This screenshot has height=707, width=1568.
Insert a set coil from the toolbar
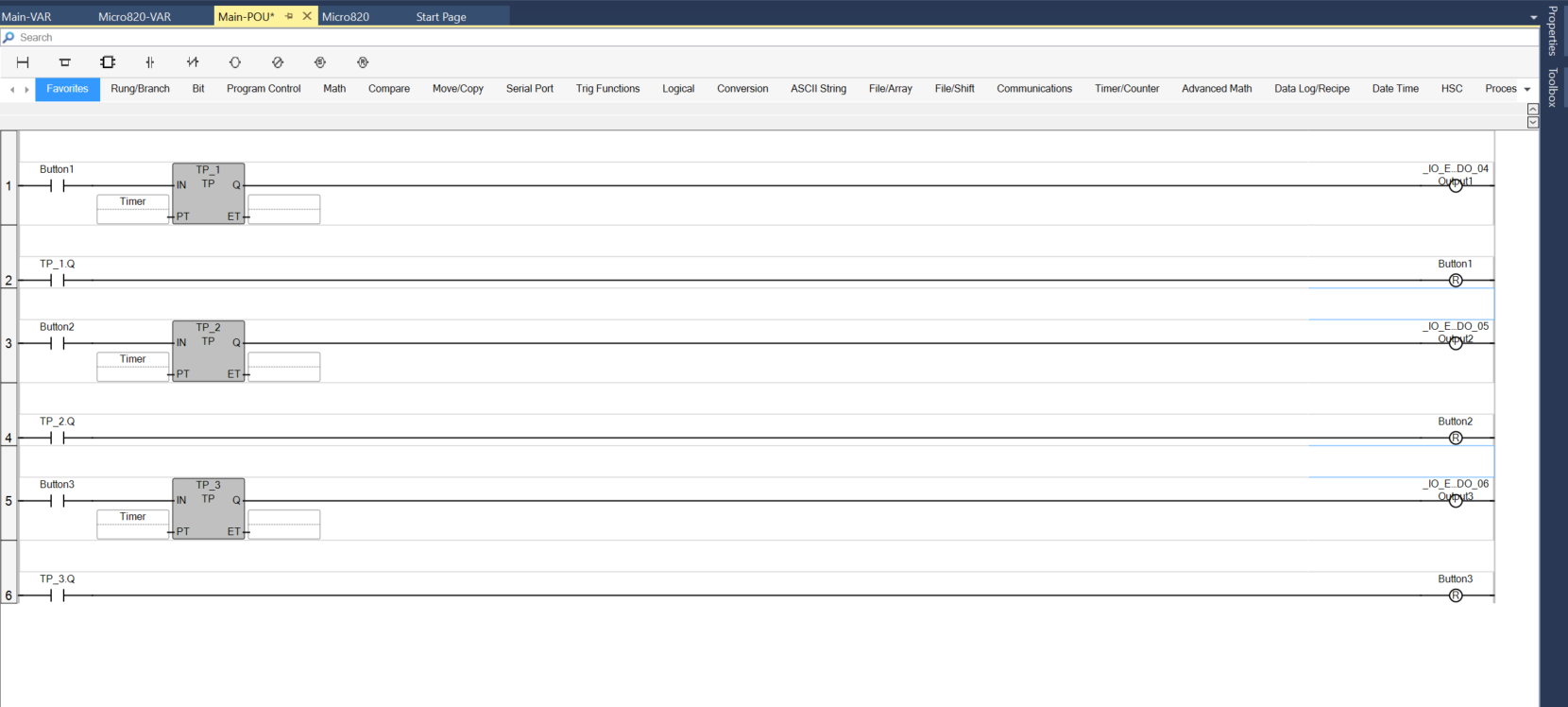click(x=320, y=62)
